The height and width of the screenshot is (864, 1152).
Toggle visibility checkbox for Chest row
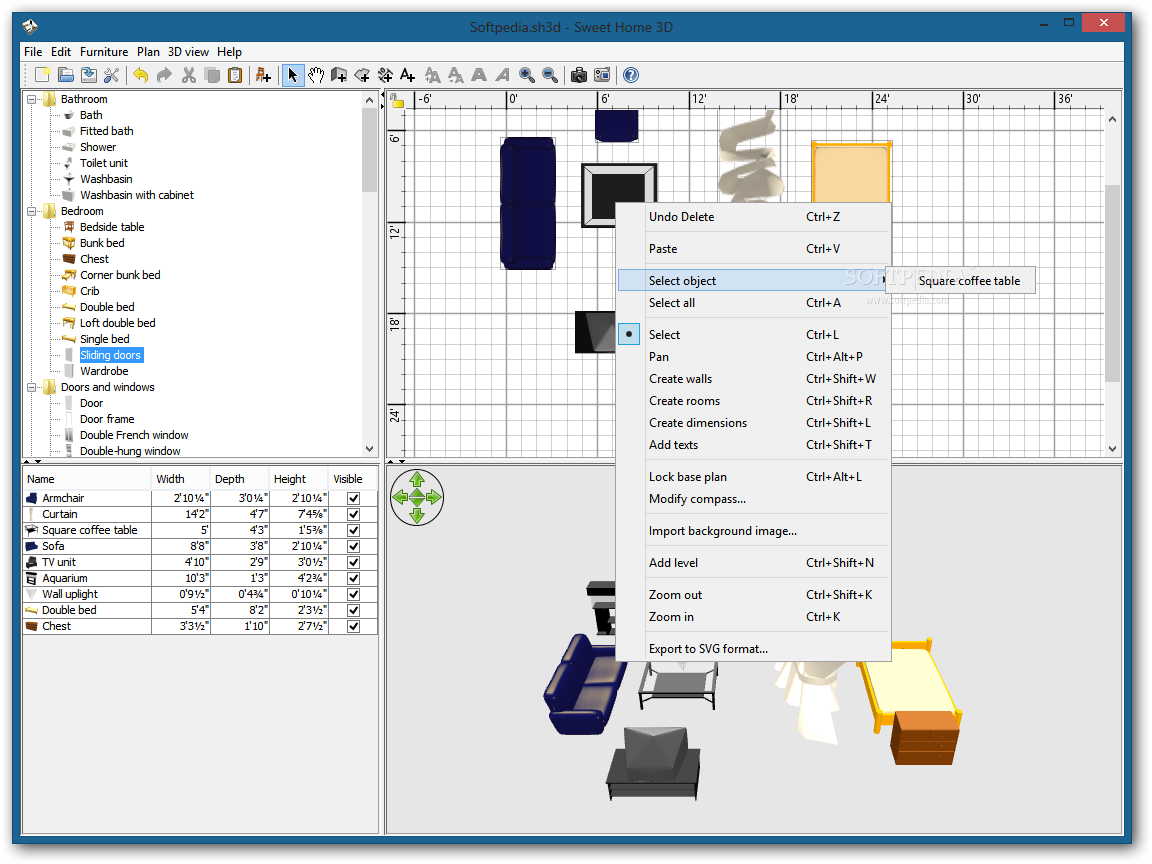tap(353, 627)
